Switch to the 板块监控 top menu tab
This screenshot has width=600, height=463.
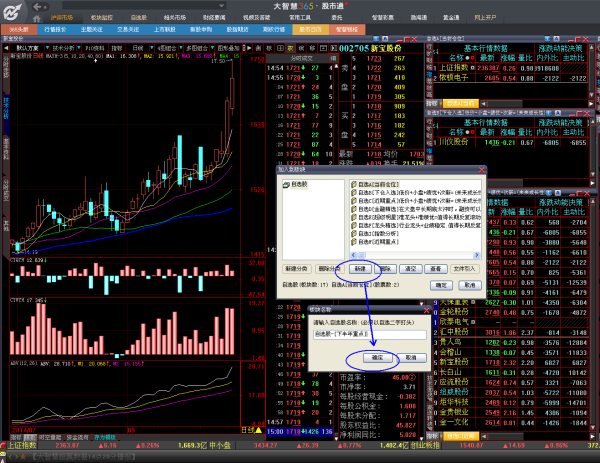point(103,17)
